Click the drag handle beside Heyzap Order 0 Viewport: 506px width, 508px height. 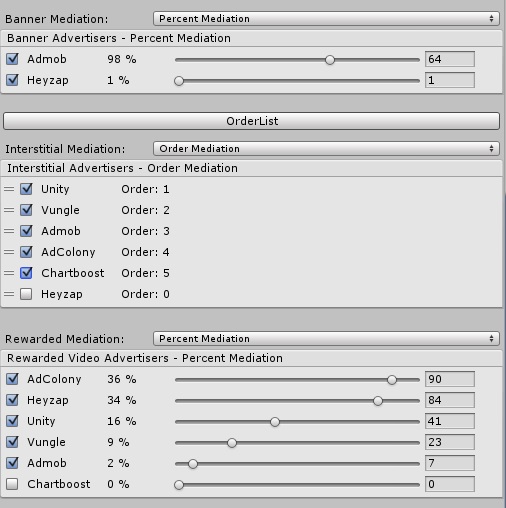tap(9, 294)
